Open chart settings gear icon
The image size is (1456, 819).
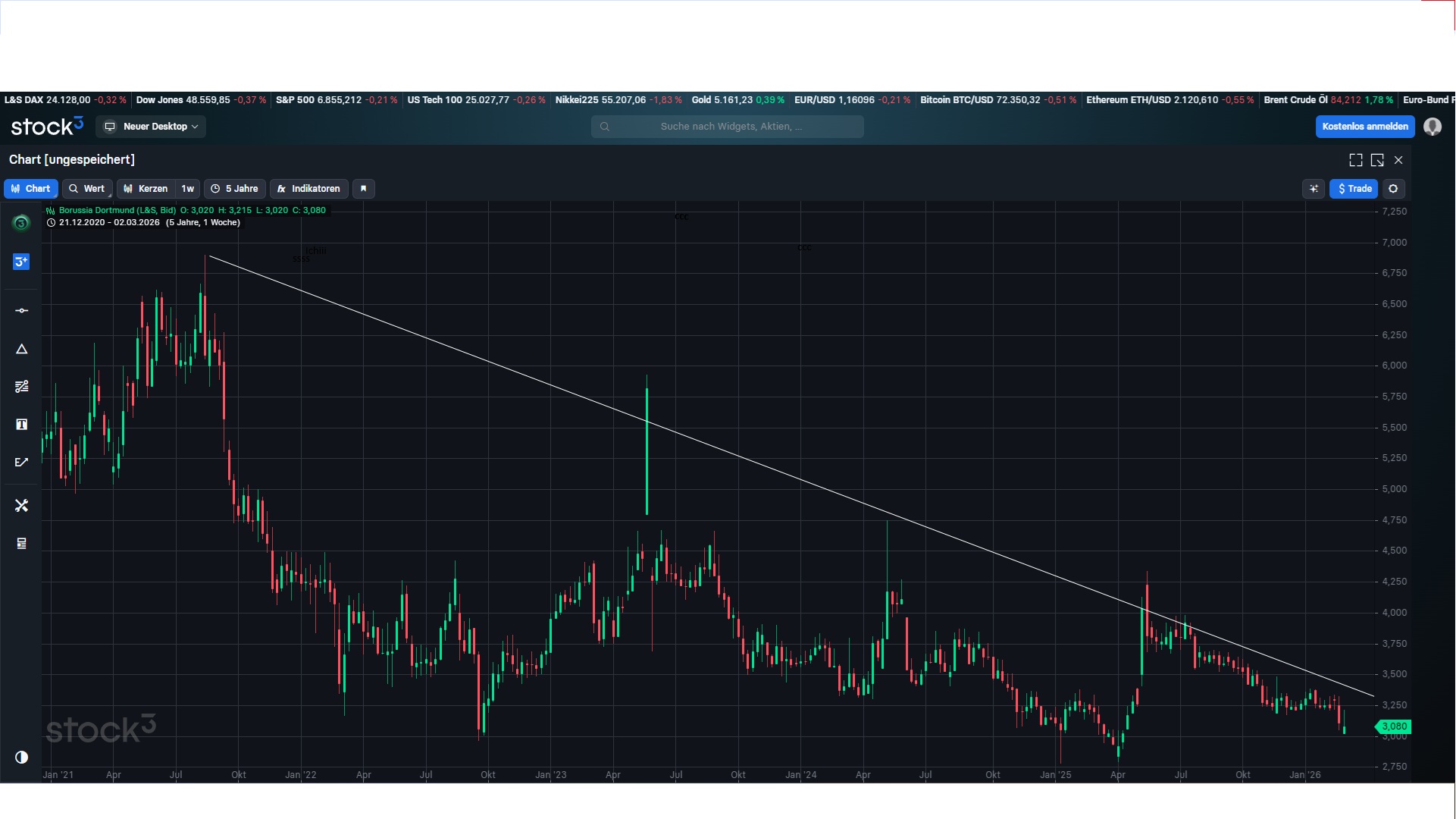(x=1393, y=189)
